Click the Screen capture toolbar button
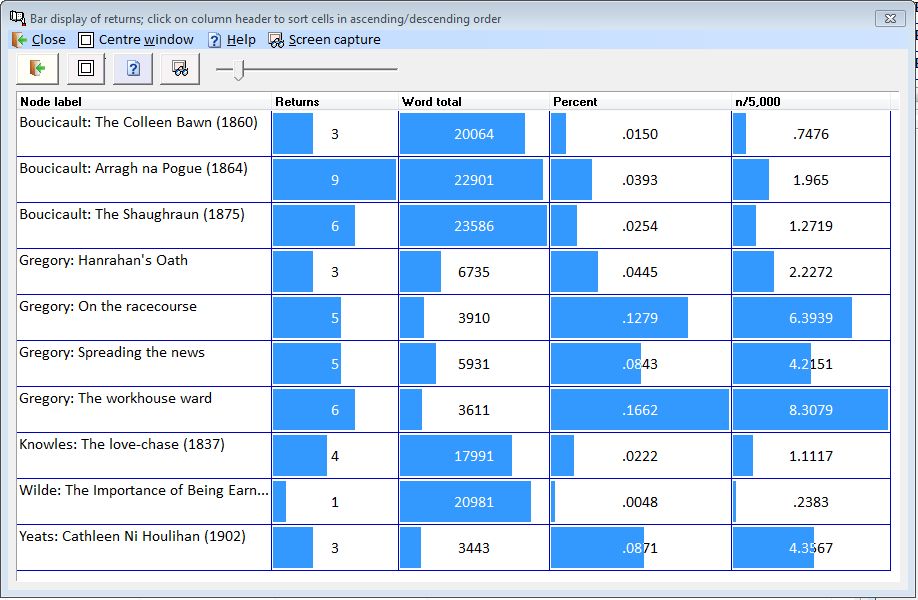 pyautogui.click(x=180, y=69)
